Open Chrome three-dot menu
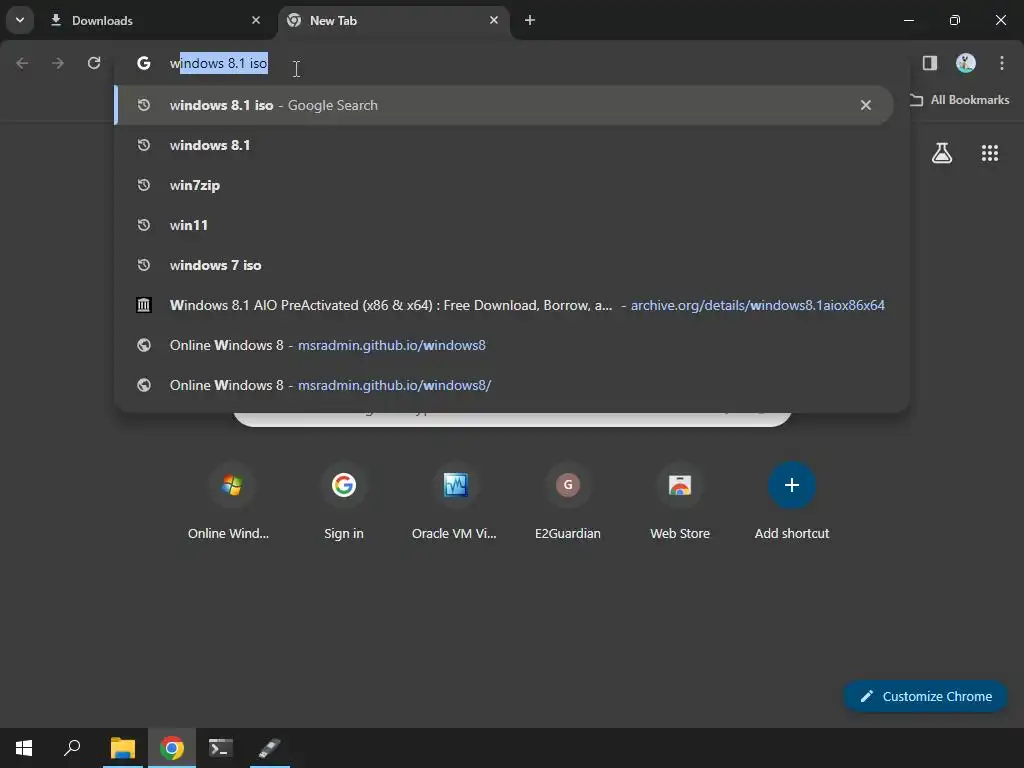 click(x=1002, y=63)
